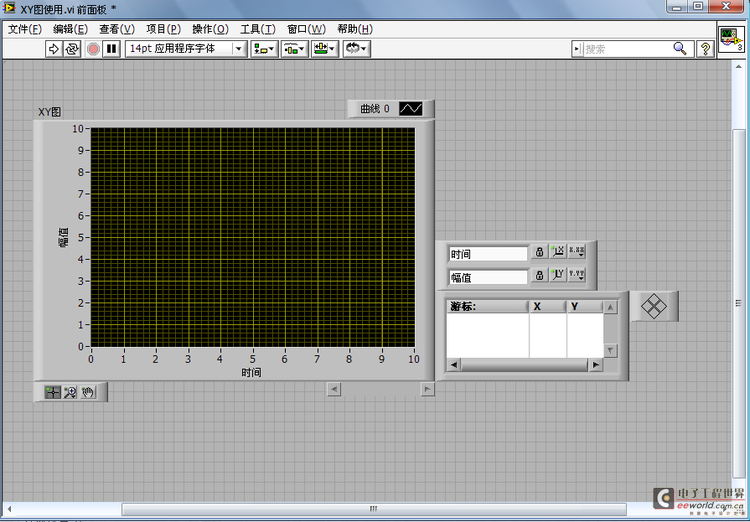The width and height of the screenshot is (750, 522).
Task: Open the 工具(T) menu
Action: (258, 29)
